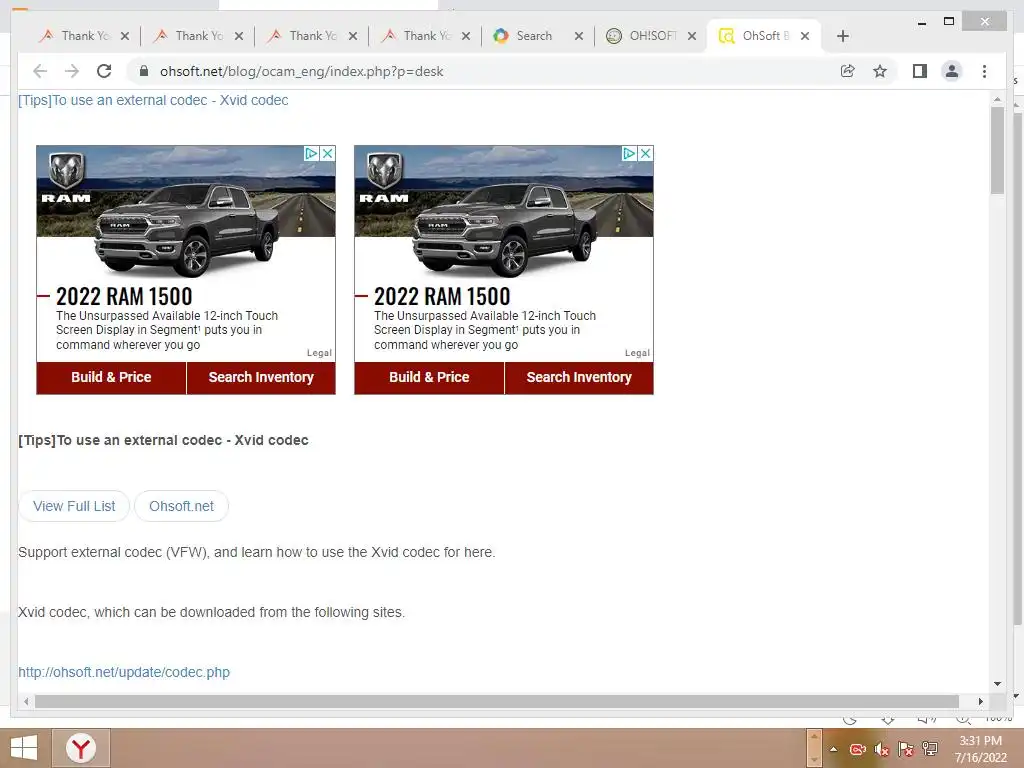Open the muted volume tray icon
The height and width of the screenshot is (768, 1024).
pyautogui.click(x=882, y=749)
